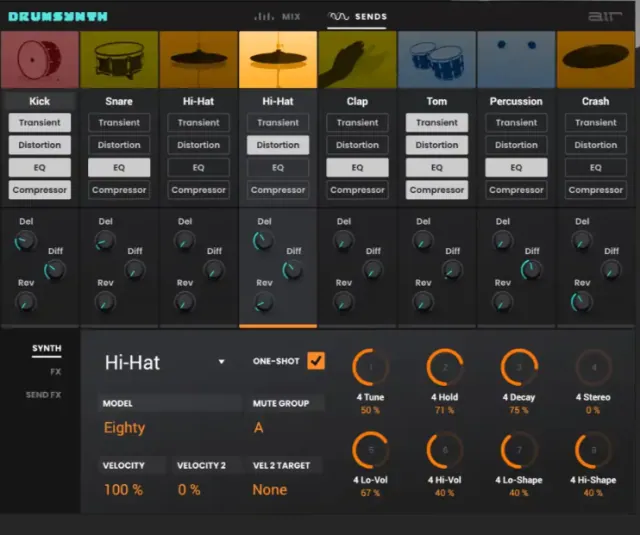Open the SYNTH side tab
Image resolution: width=640 pixels, height=535 pixels.
tap(47, 348)
